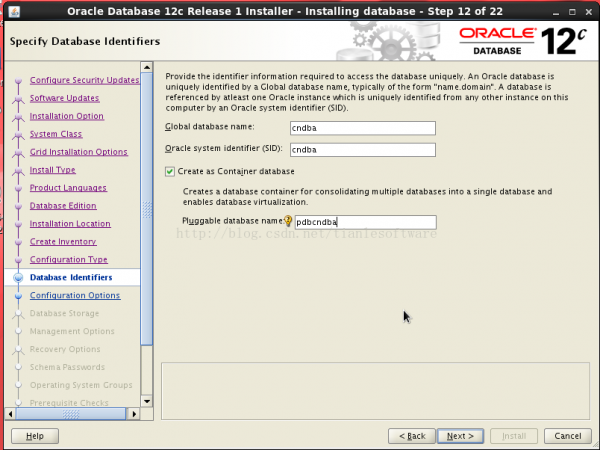Click horizontal scrollbar left arrow
The image size is (600, 450).
coord(10,414)
